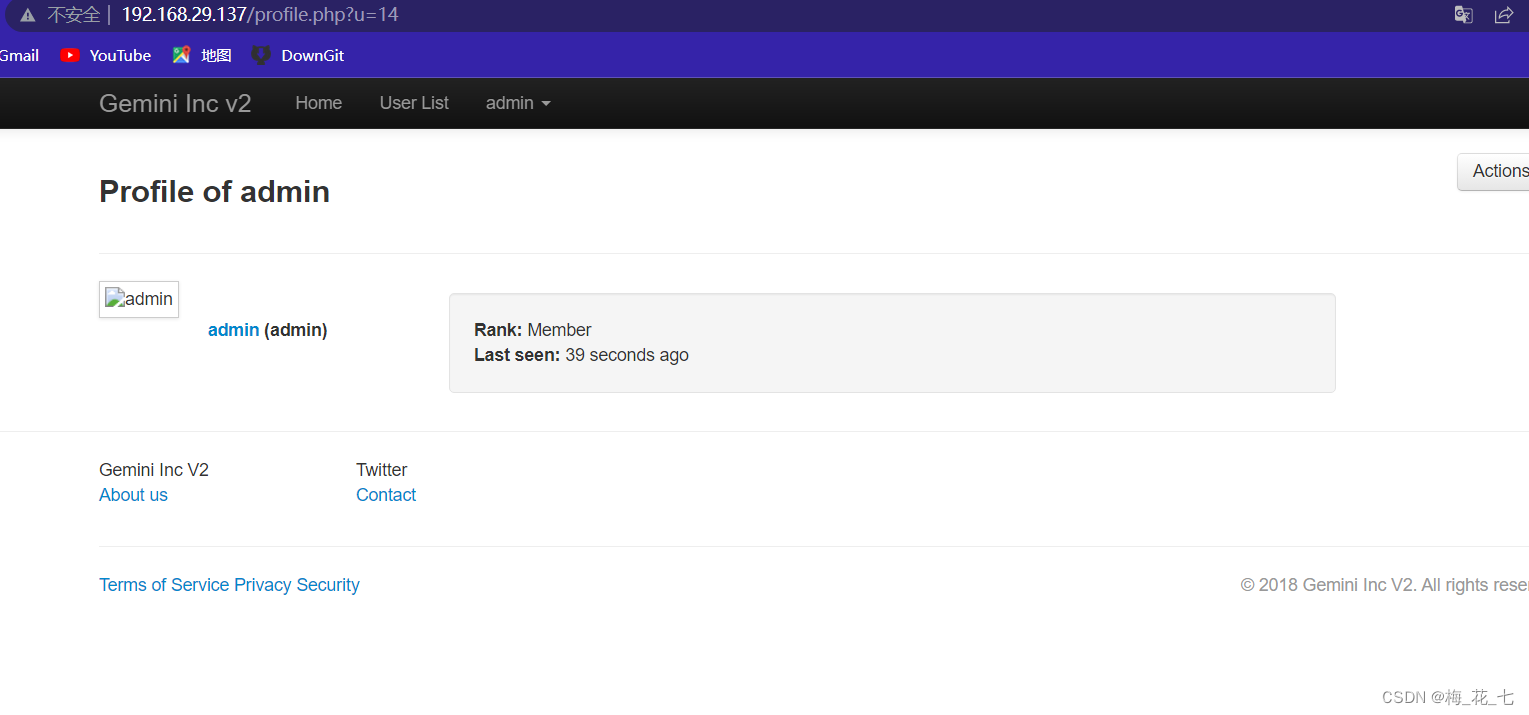Open the Maps bookmark icon
Viewport: 1529px width, 715px height.
click(181, 55)
